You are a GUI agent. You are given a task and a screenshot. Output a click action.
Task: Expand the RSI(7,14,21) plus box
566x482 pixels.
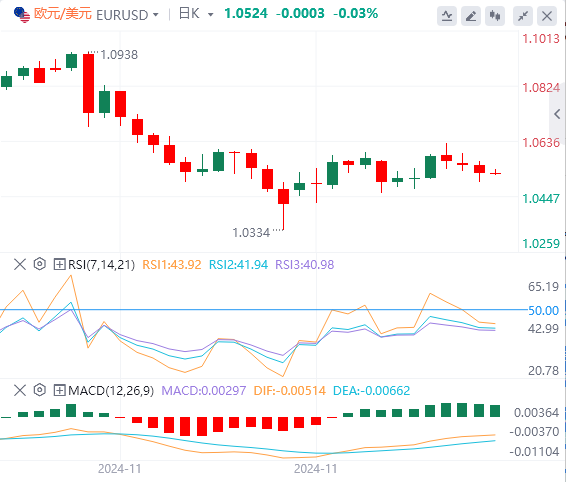[59, 264]
